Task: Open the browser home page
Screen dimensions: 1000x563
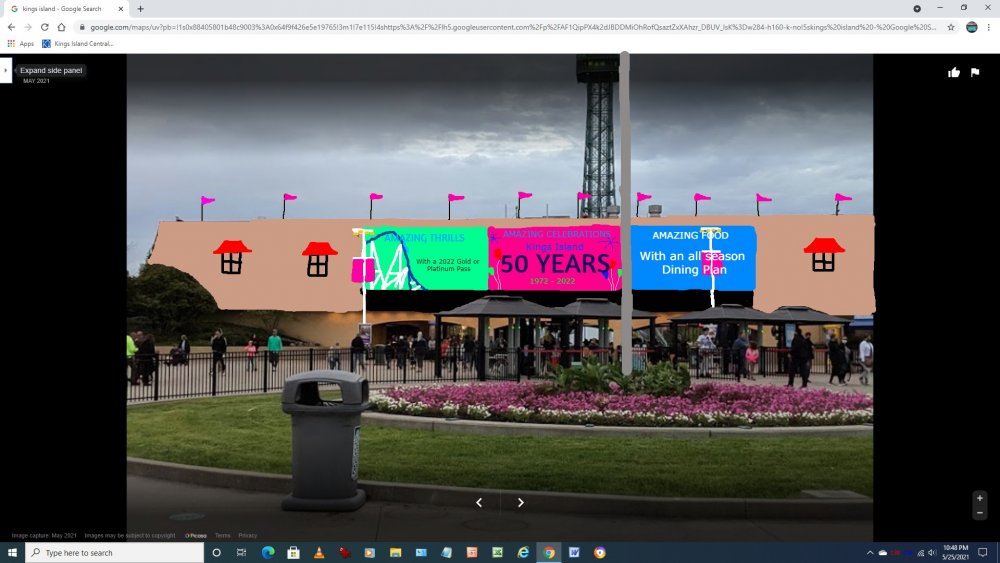Action: (x=61, y=27)
